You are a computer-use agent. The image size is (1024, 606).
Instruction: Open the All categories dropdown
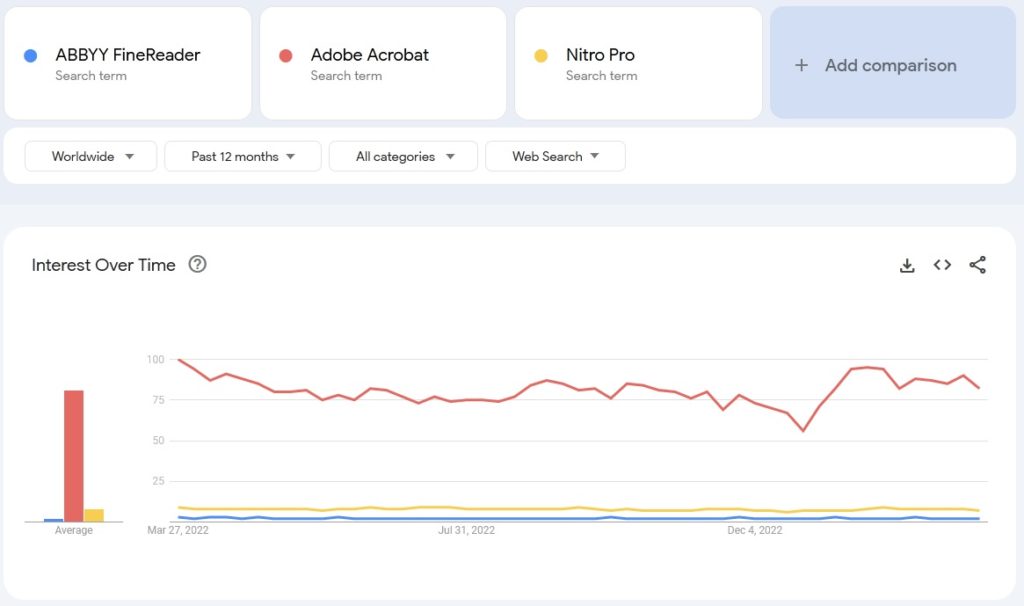405,156
